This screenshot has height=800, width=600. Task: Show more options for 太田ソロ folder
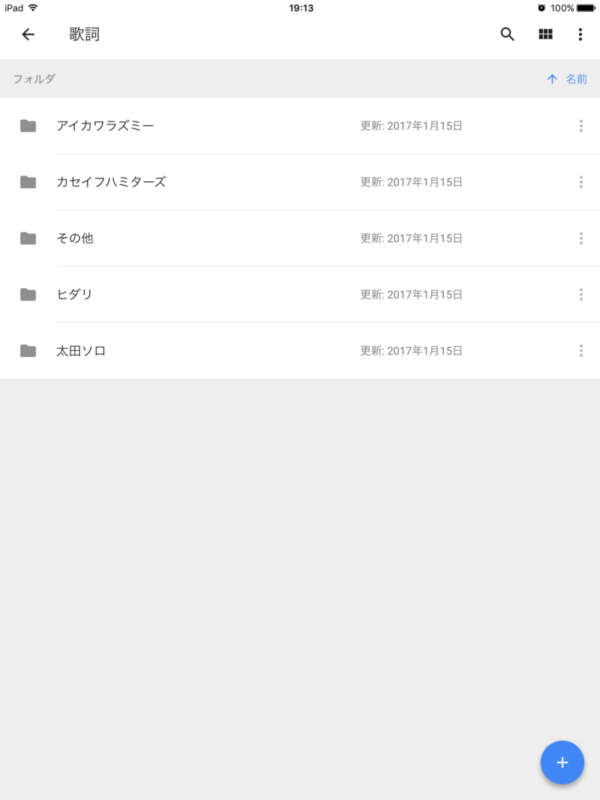pyautogui.click(x=580, y=351)
